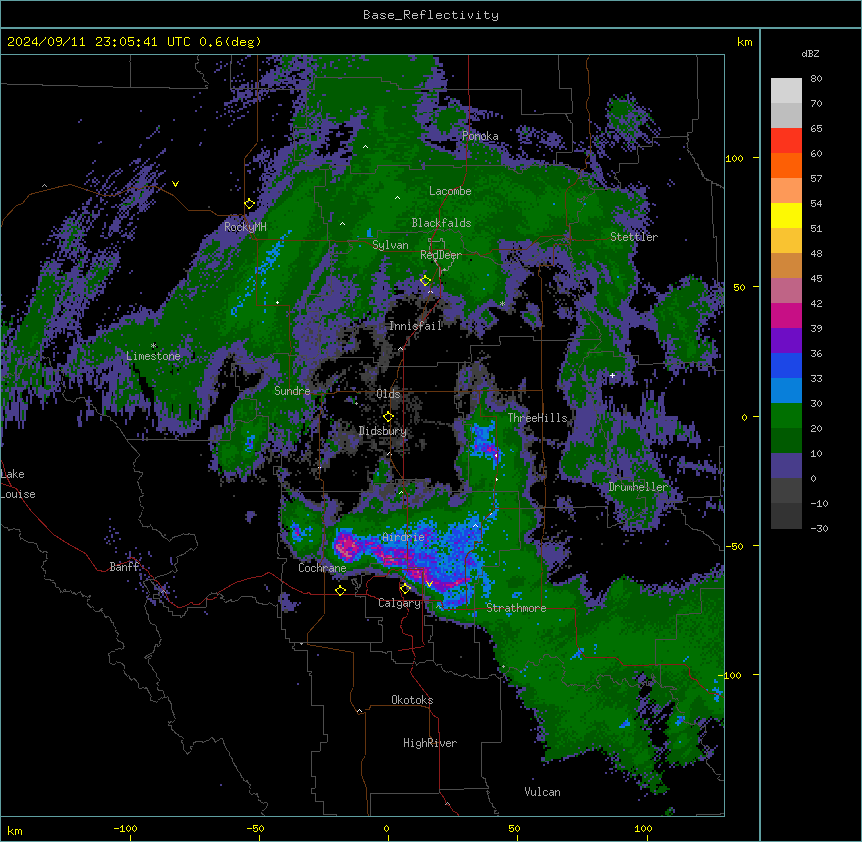Click the km unit label at bottom-left
This screenshot has height=842, width=862.
[x=15, y=831]
